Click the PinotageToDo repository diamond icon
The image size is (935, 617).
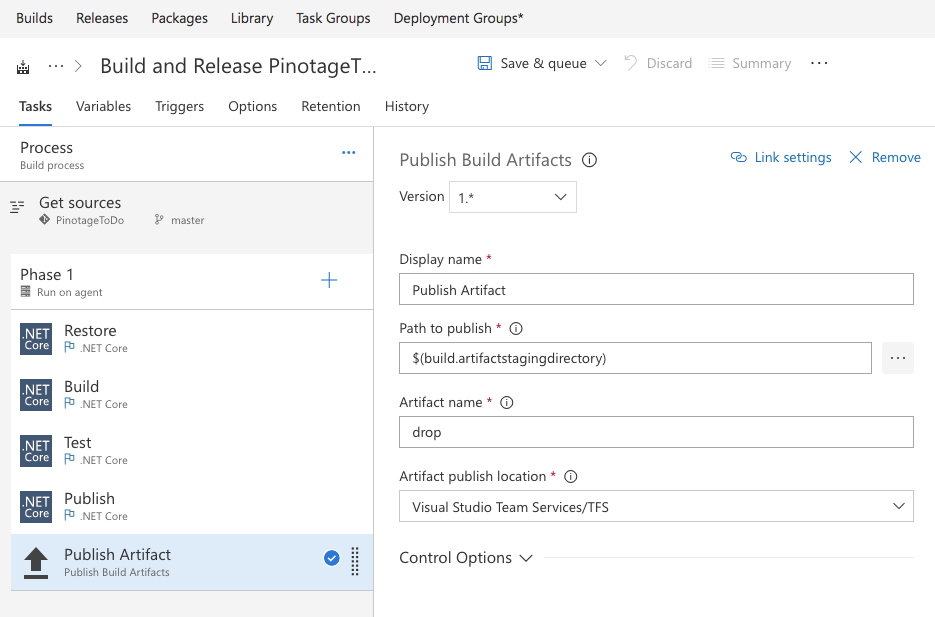coord(44,219)
